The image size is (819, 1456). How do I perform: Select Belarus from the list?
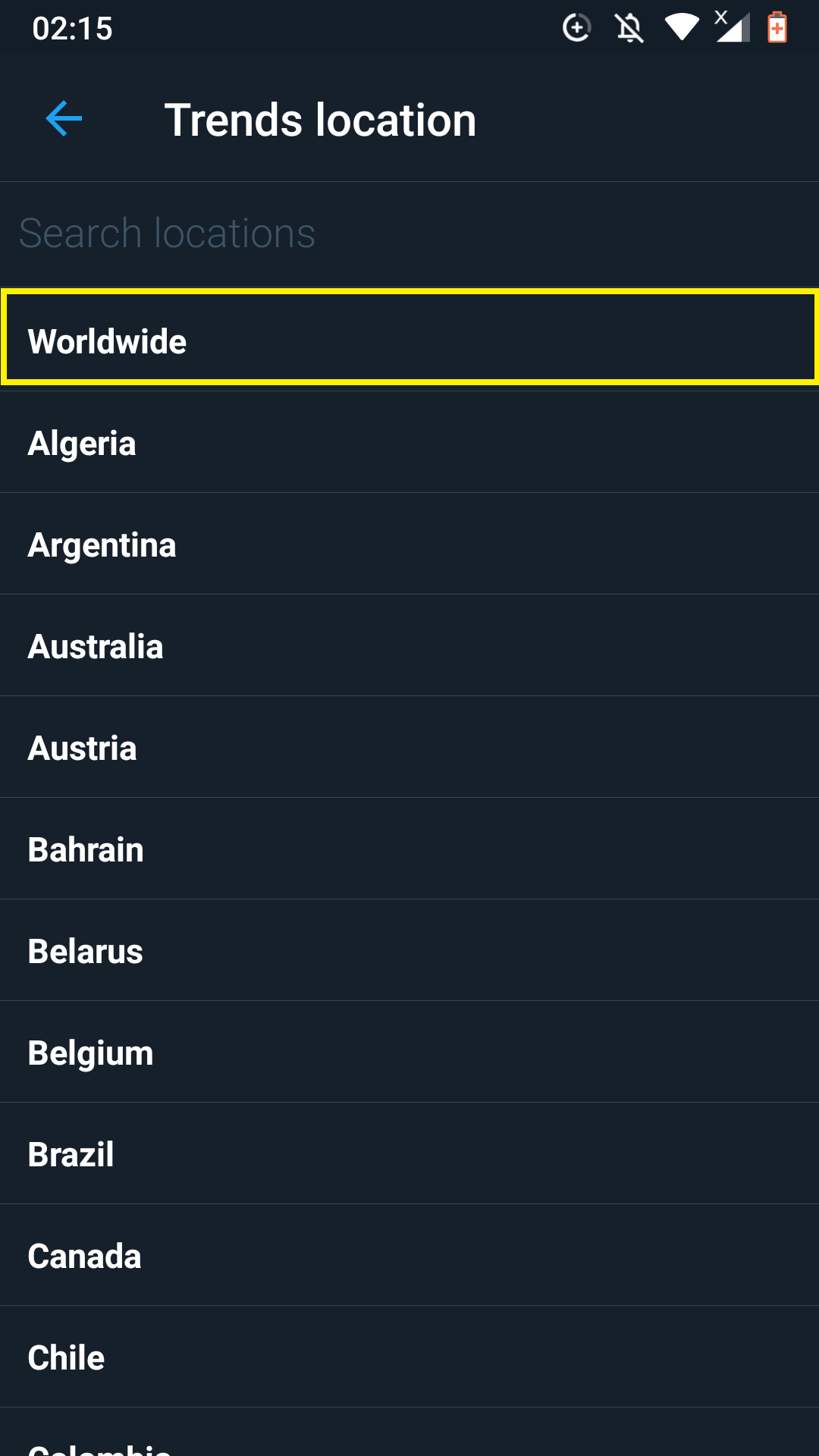tap(409, 951)
